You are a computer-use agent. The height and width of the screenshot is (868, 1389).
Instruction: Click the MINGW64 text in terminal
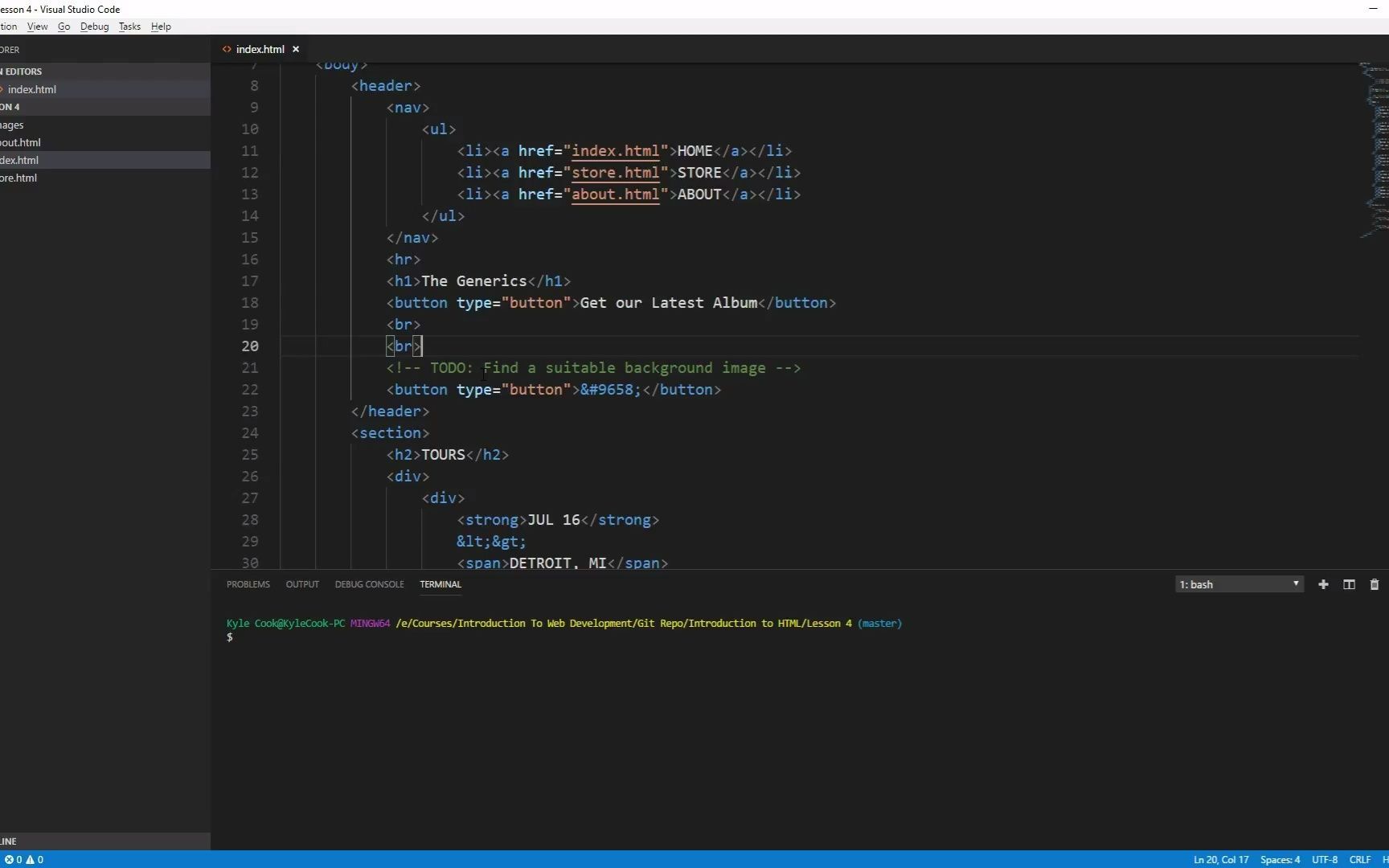point(370,624)
